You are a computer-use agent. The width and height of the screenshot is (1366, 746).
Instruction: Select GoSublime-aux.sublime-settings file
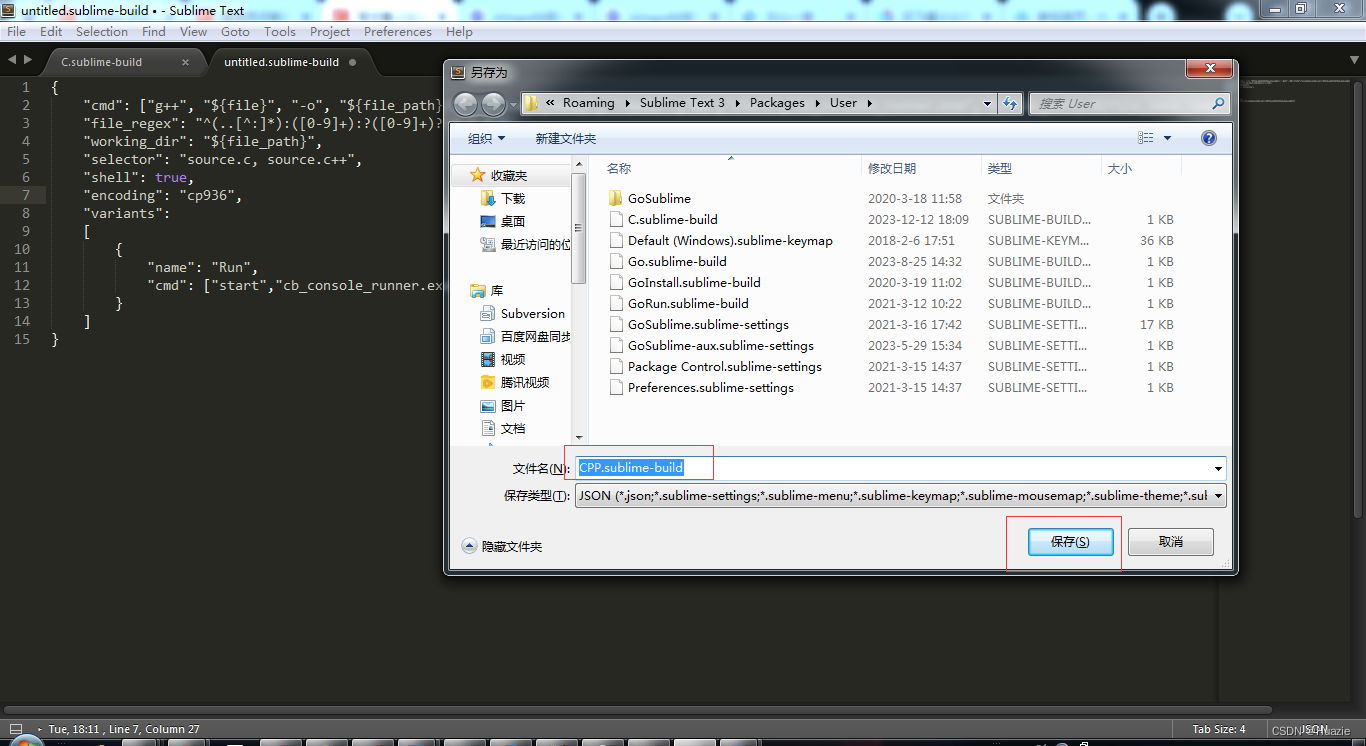[x=720, y=345]
